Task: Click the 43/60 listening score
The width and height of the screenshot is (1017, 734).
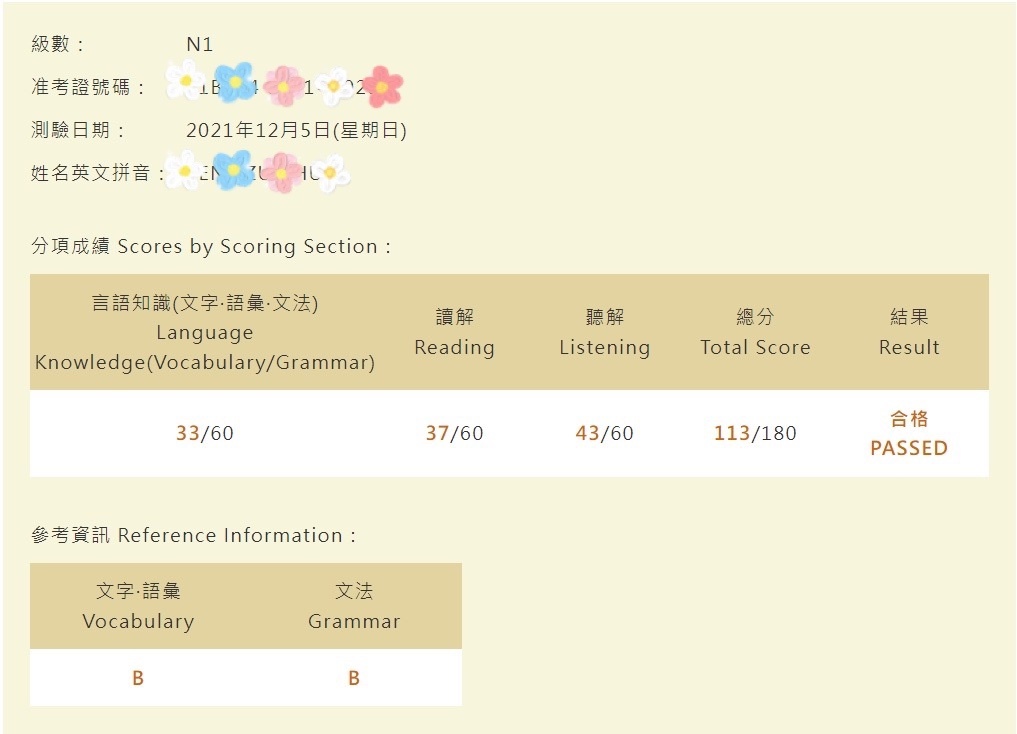Action: (604, 432)
